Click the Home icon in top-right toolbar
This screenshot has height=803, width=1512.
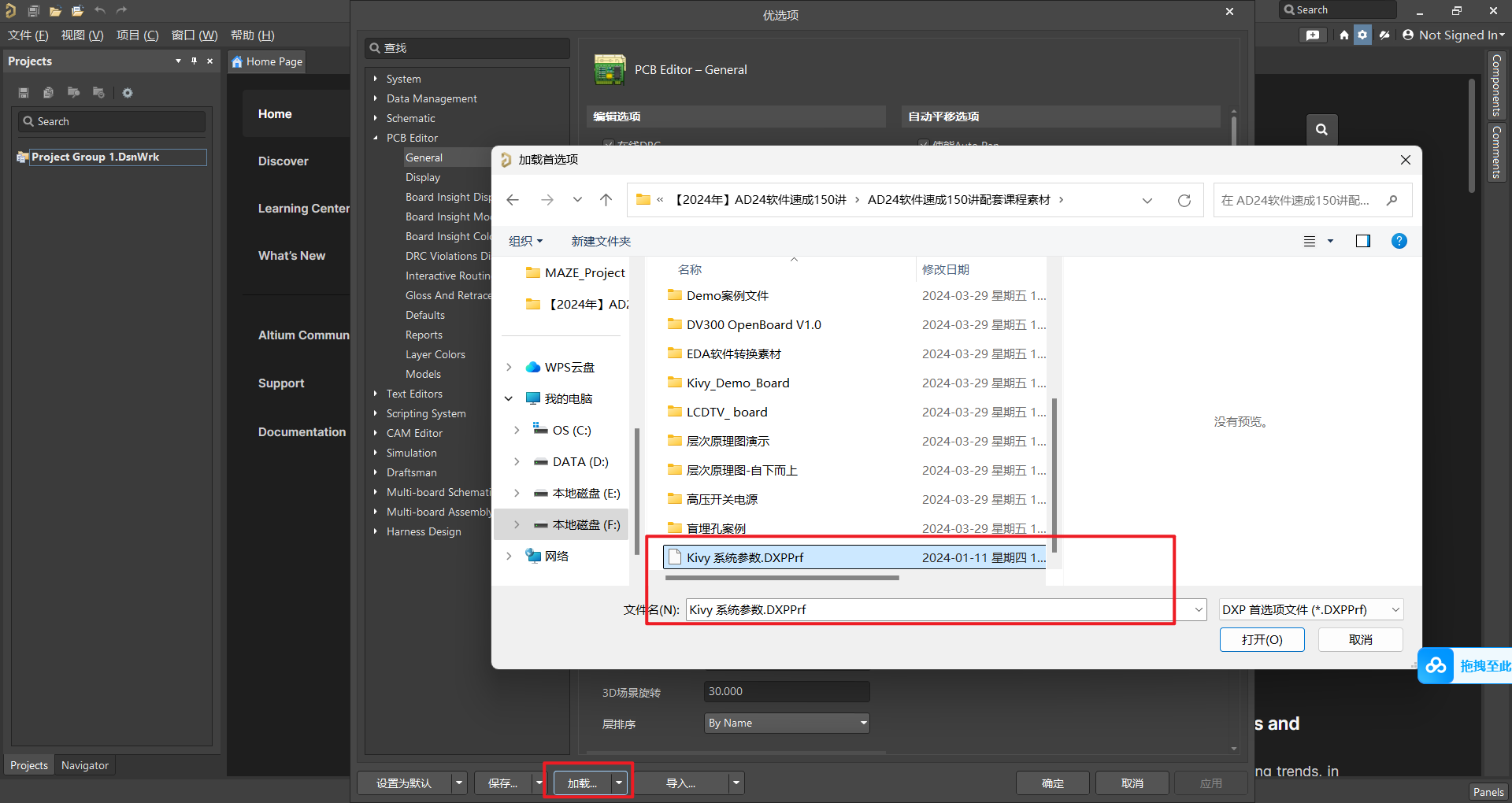coord(1344,35)
